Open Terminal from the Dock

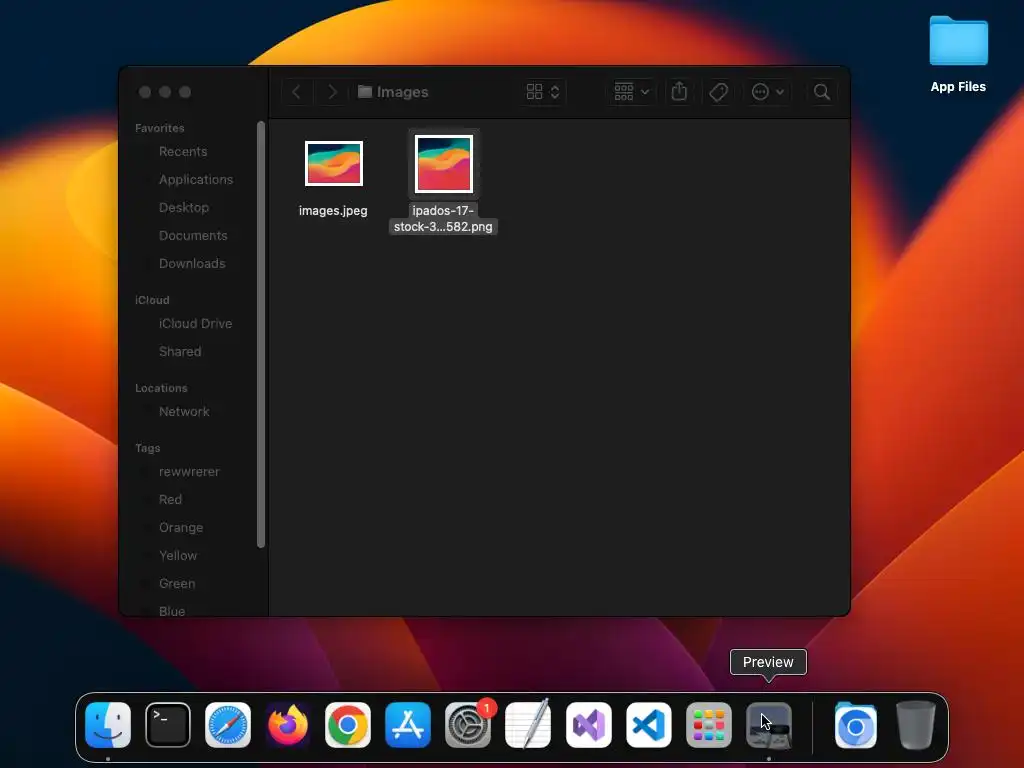[x=168, y=725]
